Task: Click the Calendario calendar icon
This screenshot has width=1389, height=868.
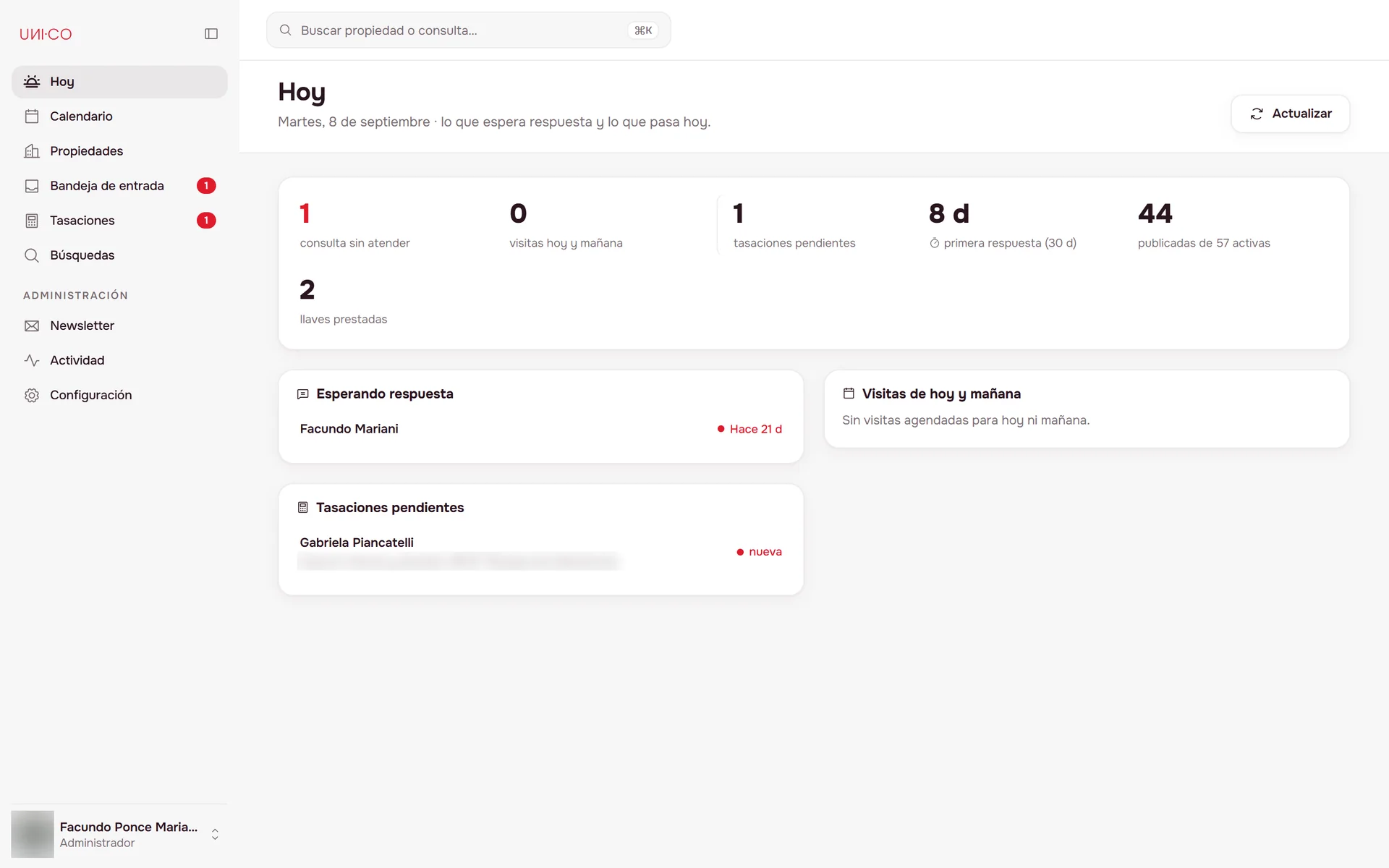Action: coord(32,116)
